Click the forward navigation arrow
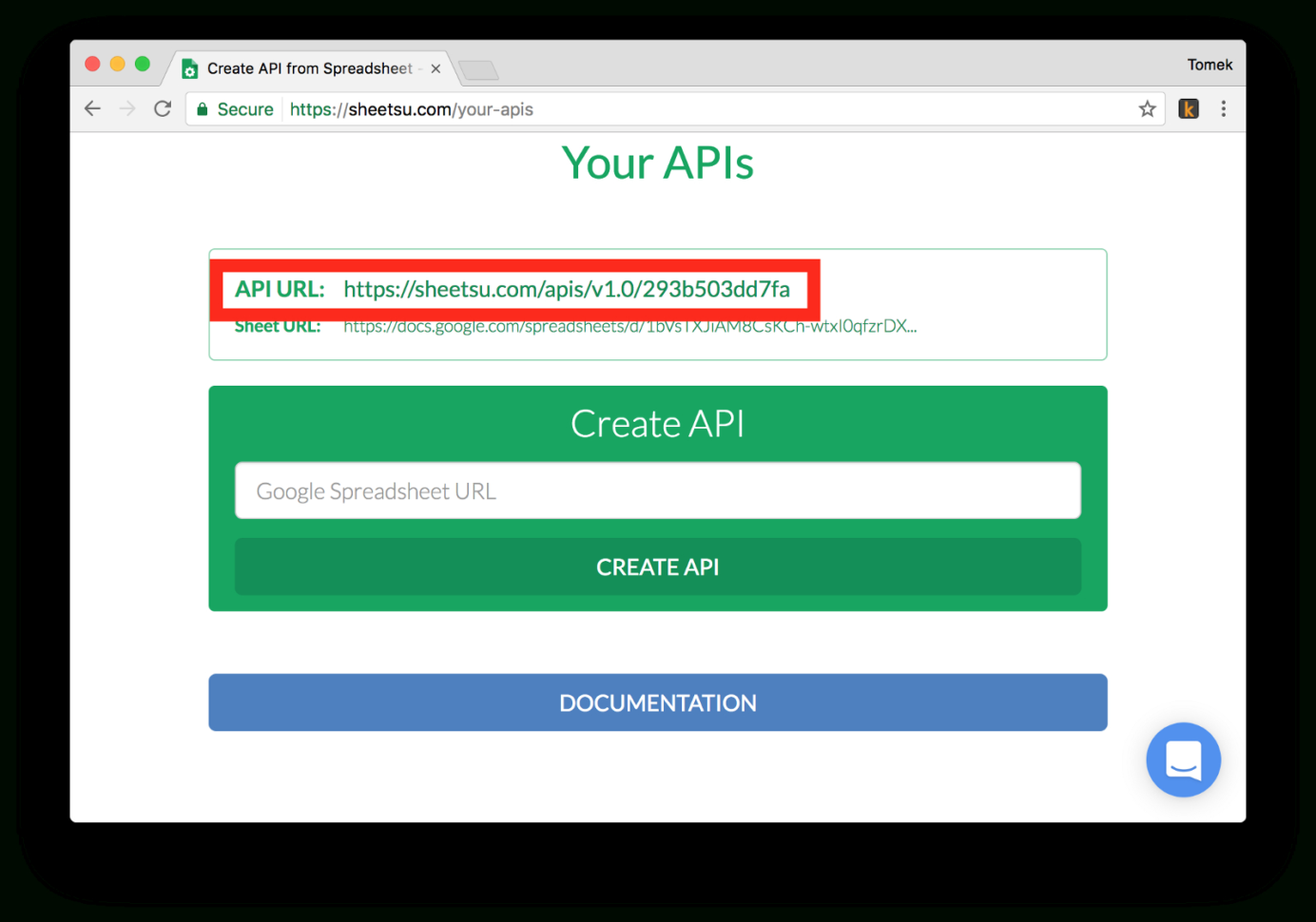1316x922 pixels. click(x=126, y=108)
